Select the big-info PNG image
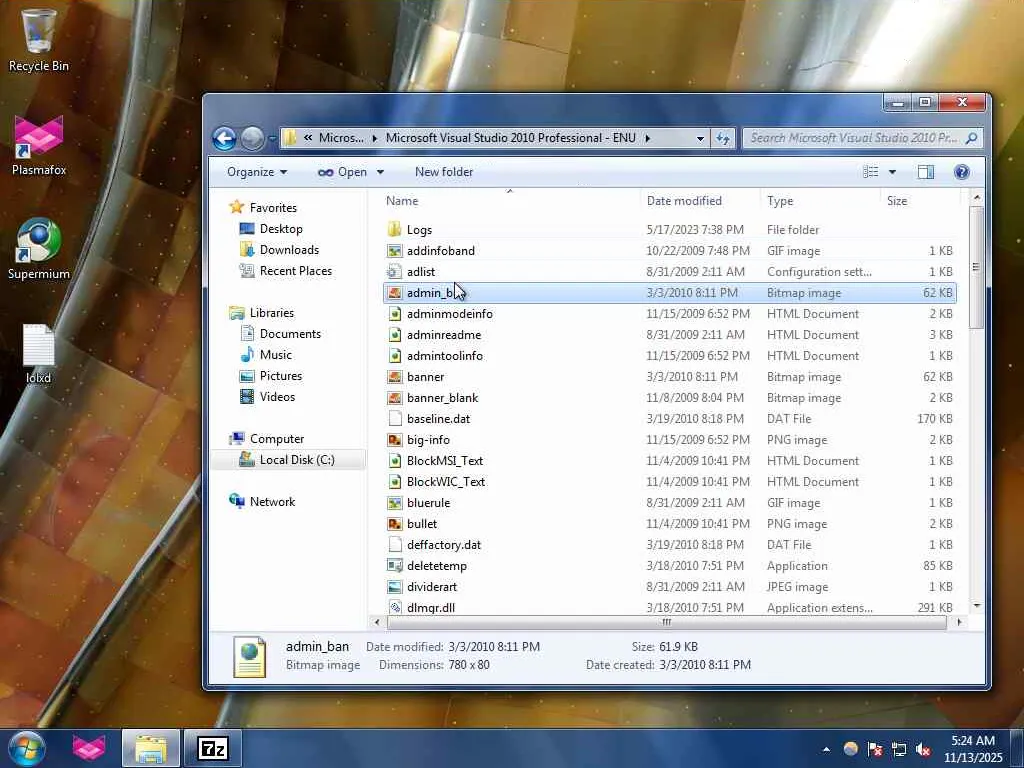This screenshot has width=1024, height=768. 669,440
